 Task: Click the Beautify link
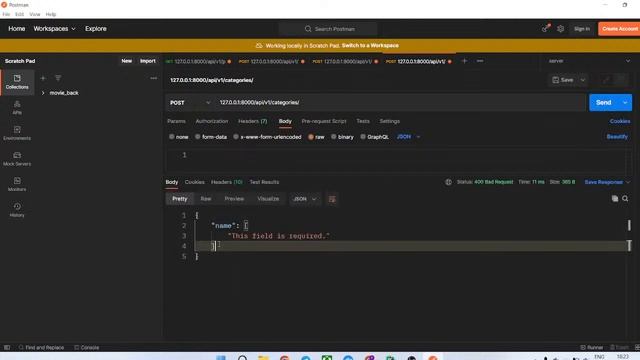(x=617, y=137)
